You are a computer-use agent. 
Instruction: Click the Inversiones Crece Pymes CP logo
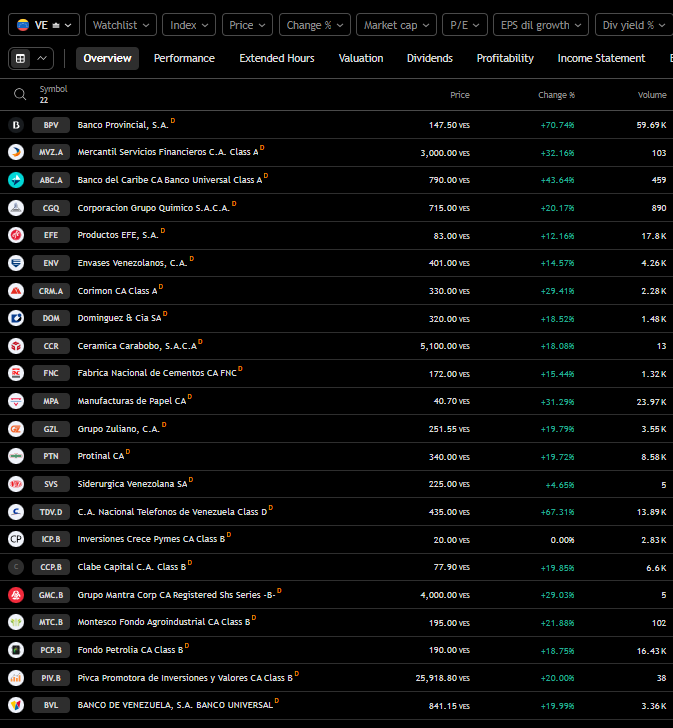(x=16, y=539)
